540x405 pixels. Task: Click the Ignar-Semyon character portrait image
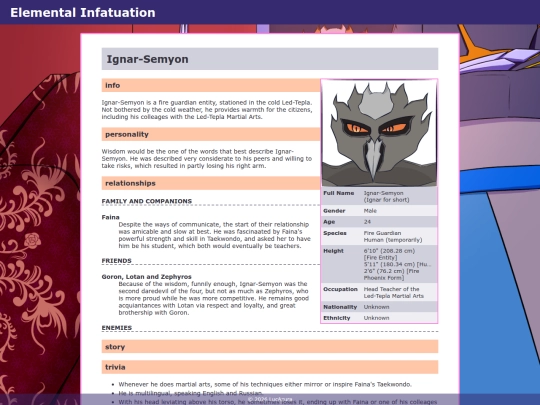[379, 133]
